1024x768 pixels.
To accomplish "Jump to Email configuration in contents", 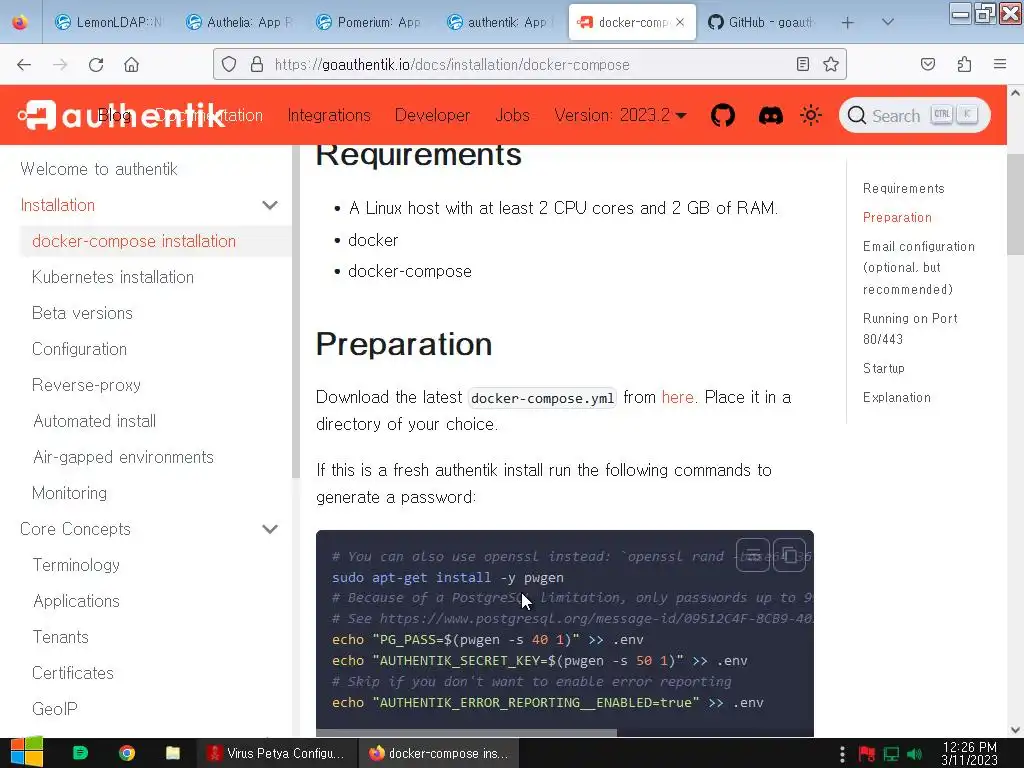I will pos(919,268).
